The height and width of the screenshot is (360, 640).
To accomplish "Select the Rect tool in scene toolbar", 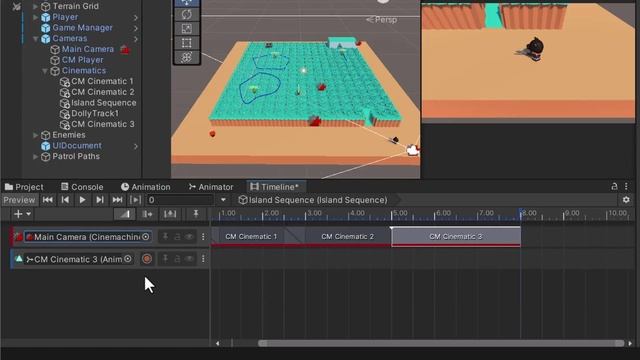I will click(187, 43).
